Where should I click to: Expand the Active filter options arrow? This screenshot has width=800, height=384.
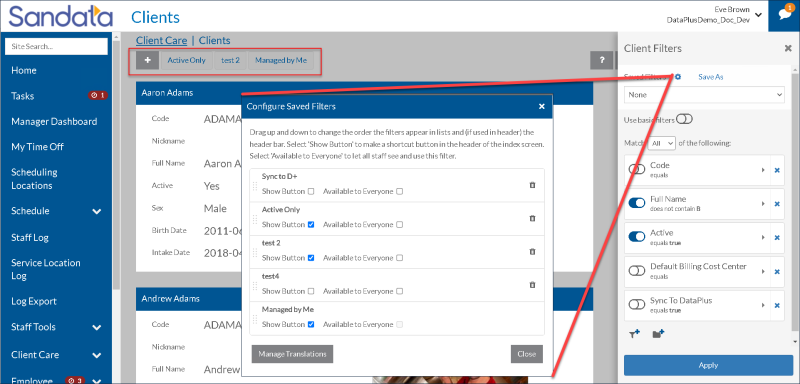(x=763, y=237)
